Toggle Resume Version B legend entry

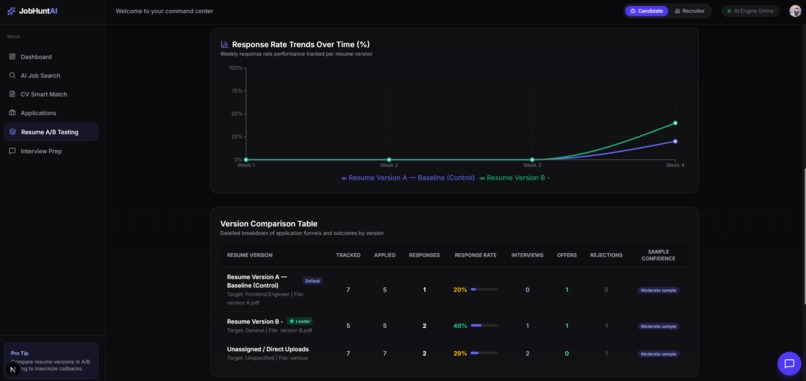click(514, 178)
